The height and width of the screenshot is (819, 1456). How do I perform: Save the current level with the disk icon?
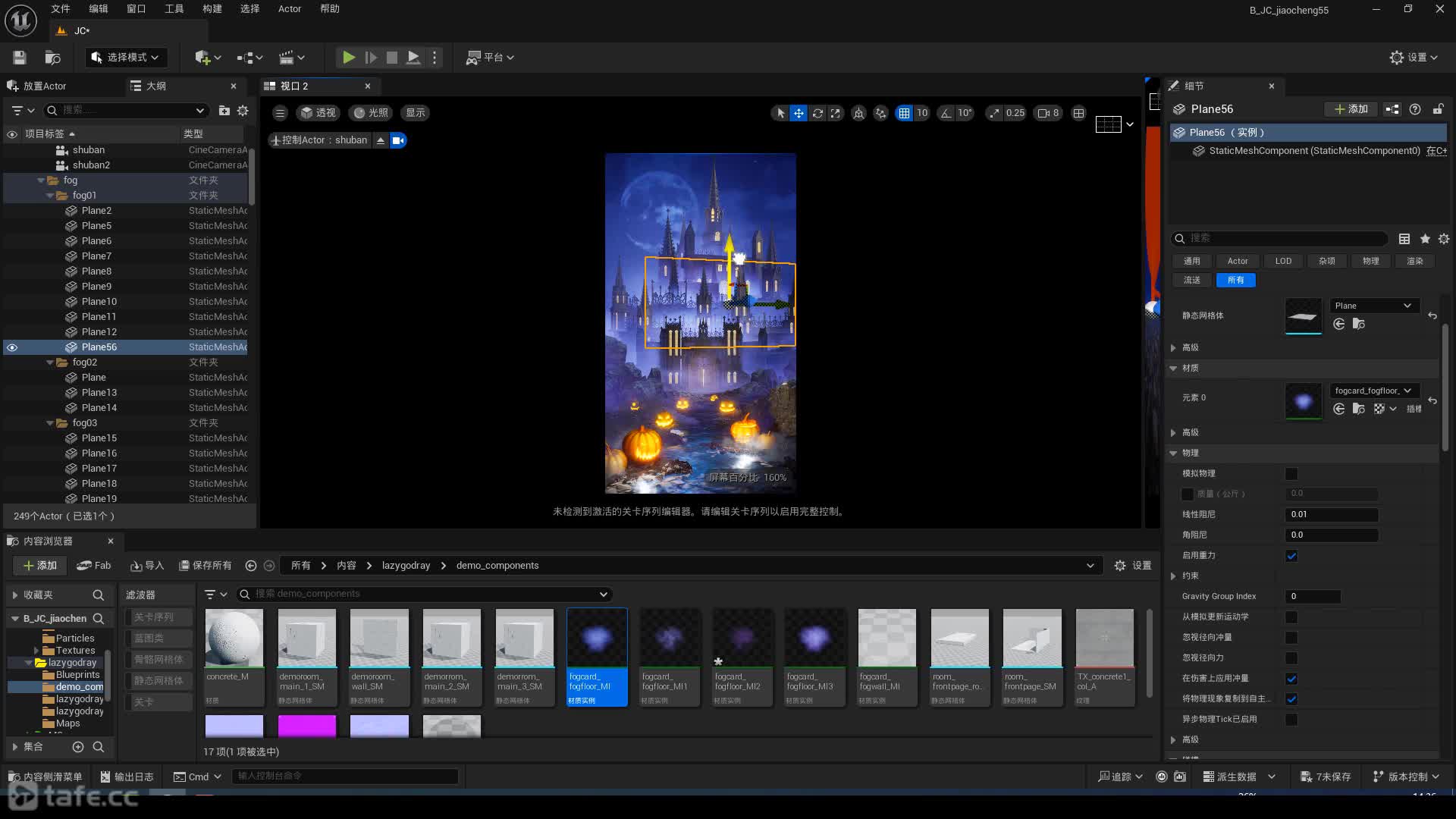[x=20, y=57]
